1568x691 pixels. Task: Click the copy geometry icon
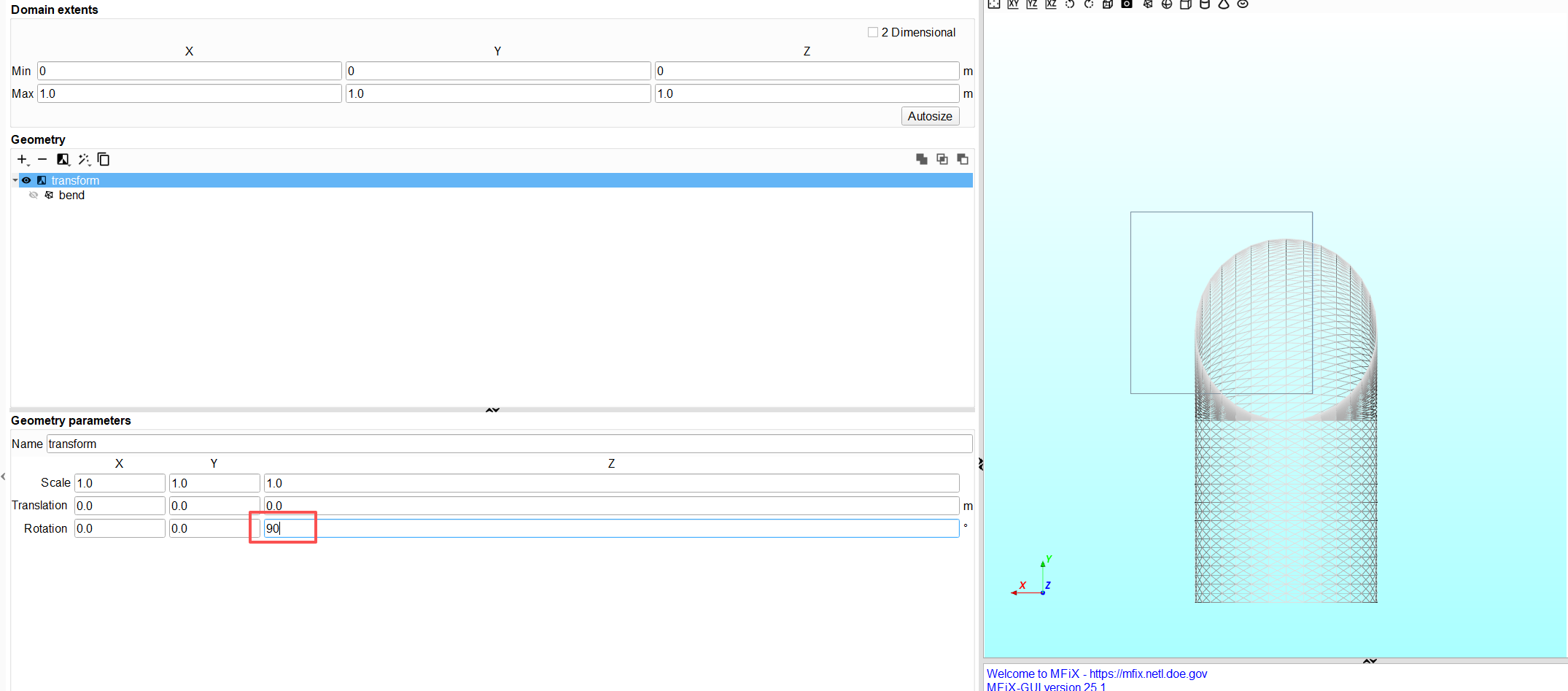[104, 159]
